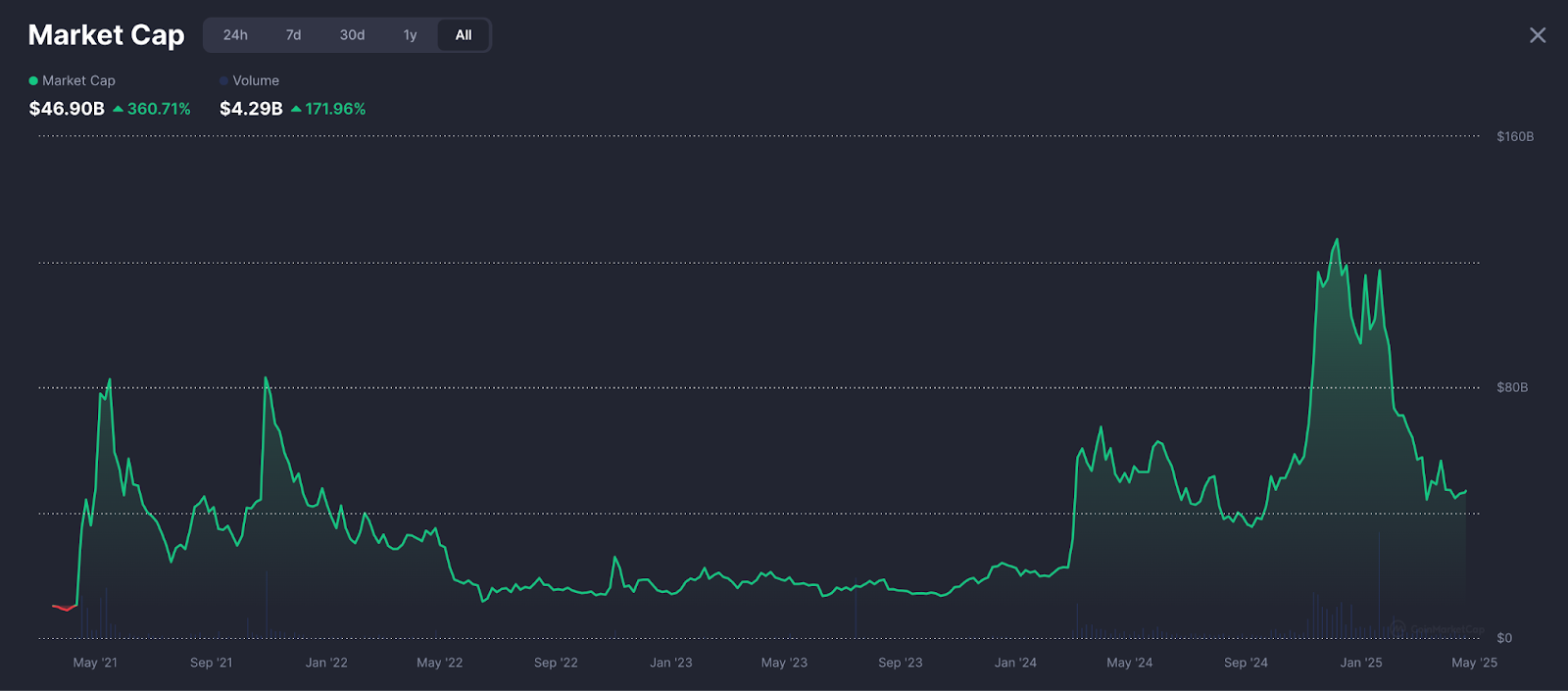Close the Market Cap chart panel
Screen dimensions: 1568x691
pyautogui.click(x=1538, y=35)
